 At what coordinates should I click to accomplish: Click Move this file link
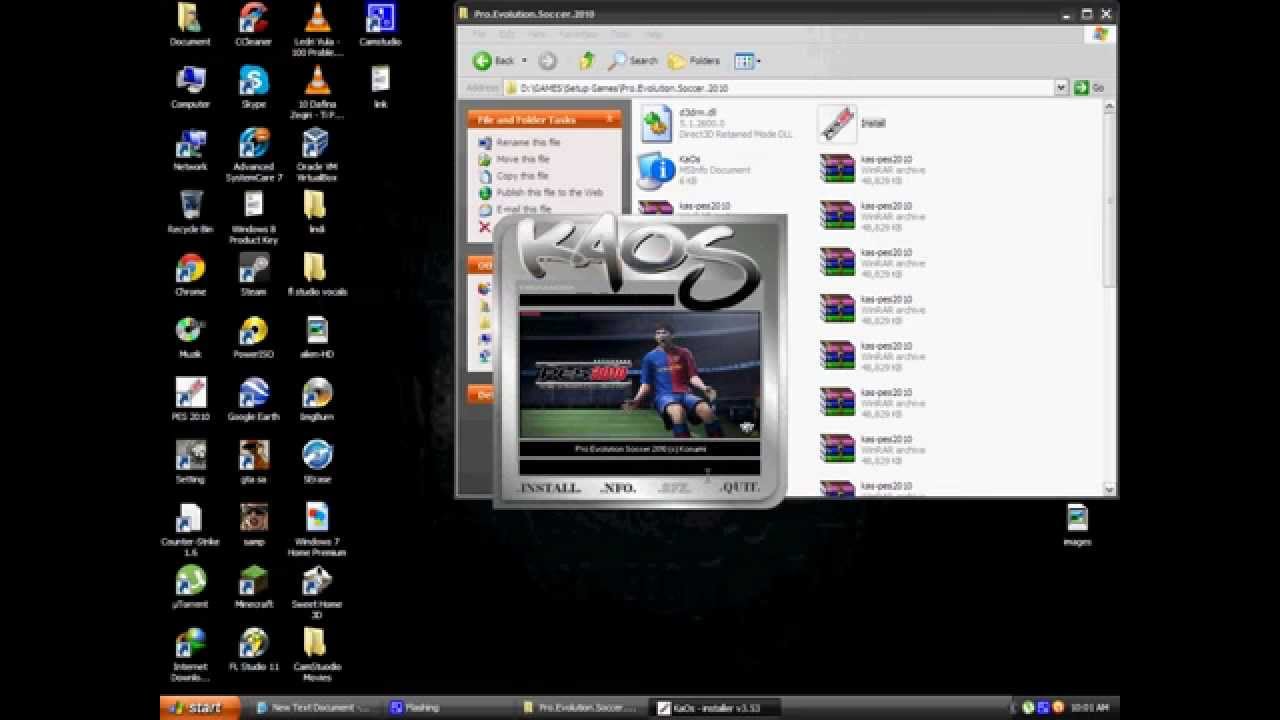pyautogui.click(x=523, y=159)
